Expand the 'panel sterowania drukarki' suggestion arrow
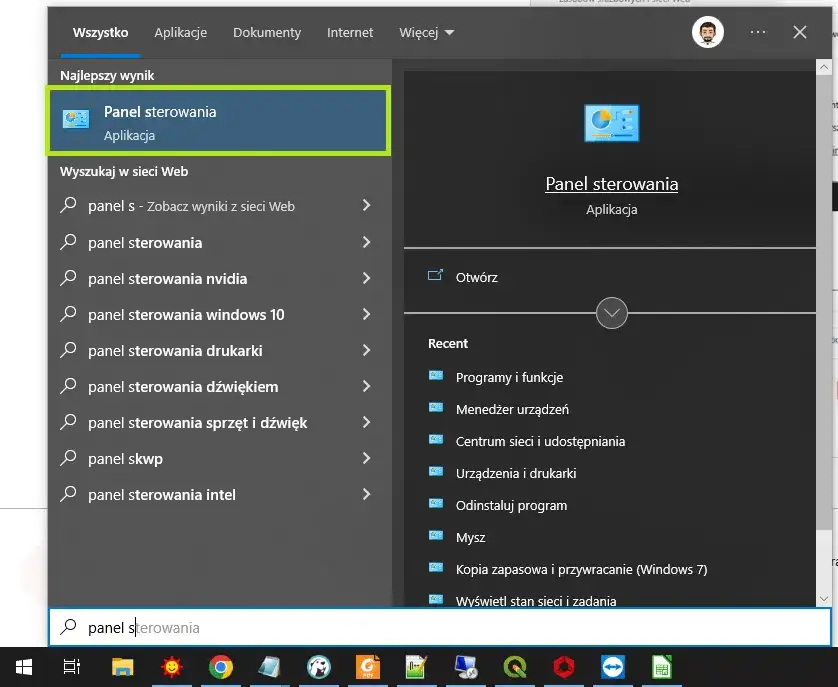838x687 pixels. 366,350
